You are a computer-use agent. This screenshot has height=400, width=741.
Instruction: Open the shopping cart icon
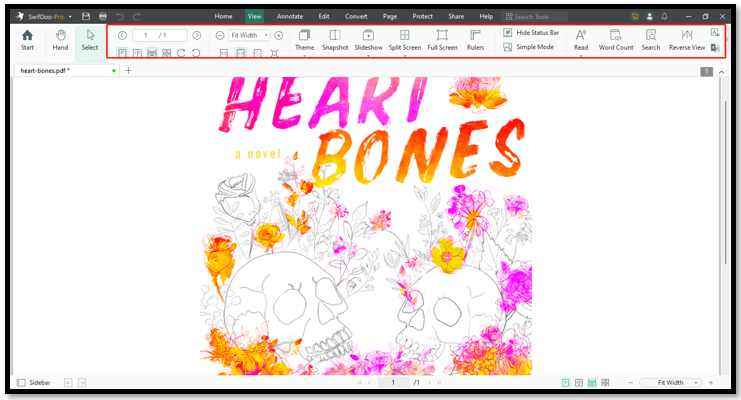click(635, 16)
